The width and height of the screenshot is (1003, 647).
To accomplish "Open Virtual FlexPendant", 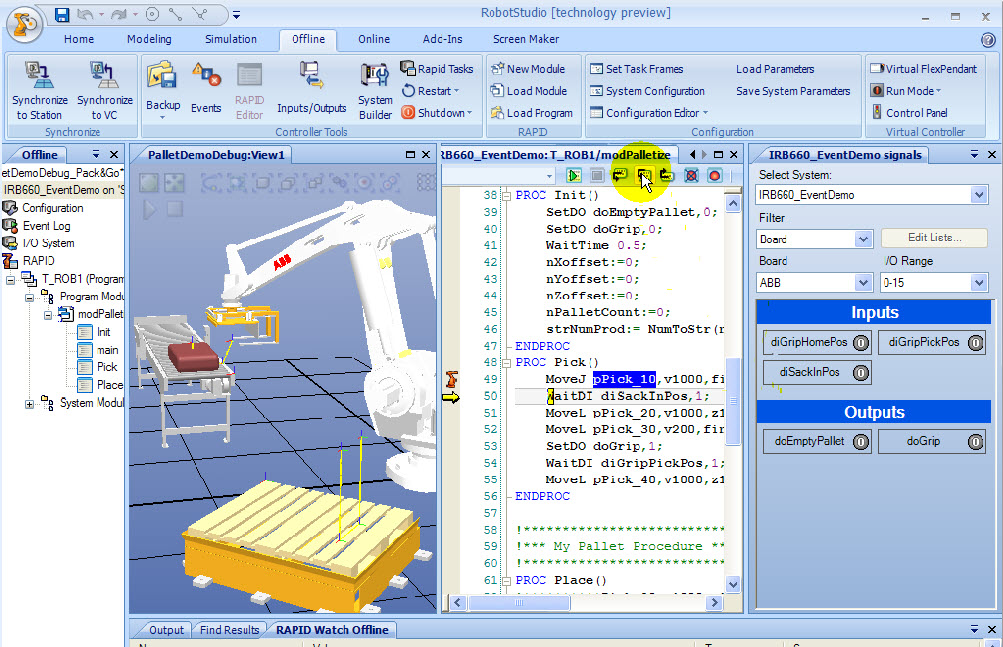I will [x=923, y=69].
